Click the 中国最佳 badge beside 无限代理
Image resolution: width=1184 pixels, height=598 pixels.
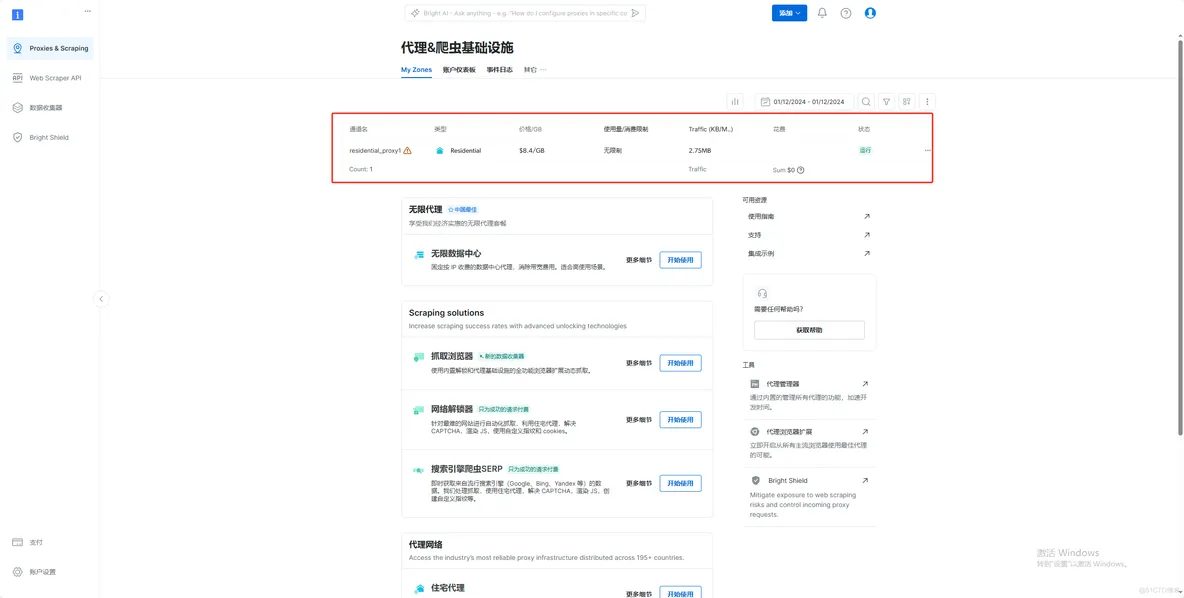[462, 209]
